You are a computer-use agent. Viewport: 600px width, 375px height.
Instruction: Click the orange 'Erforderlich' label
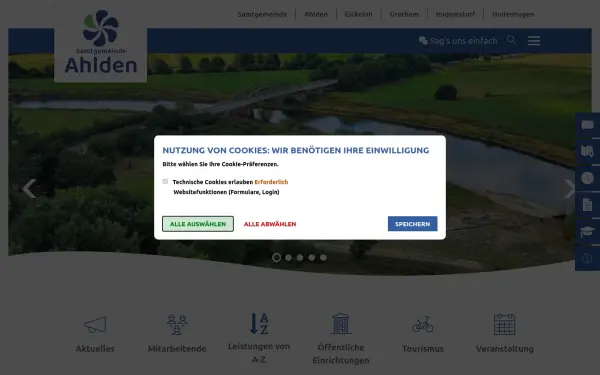271,182
